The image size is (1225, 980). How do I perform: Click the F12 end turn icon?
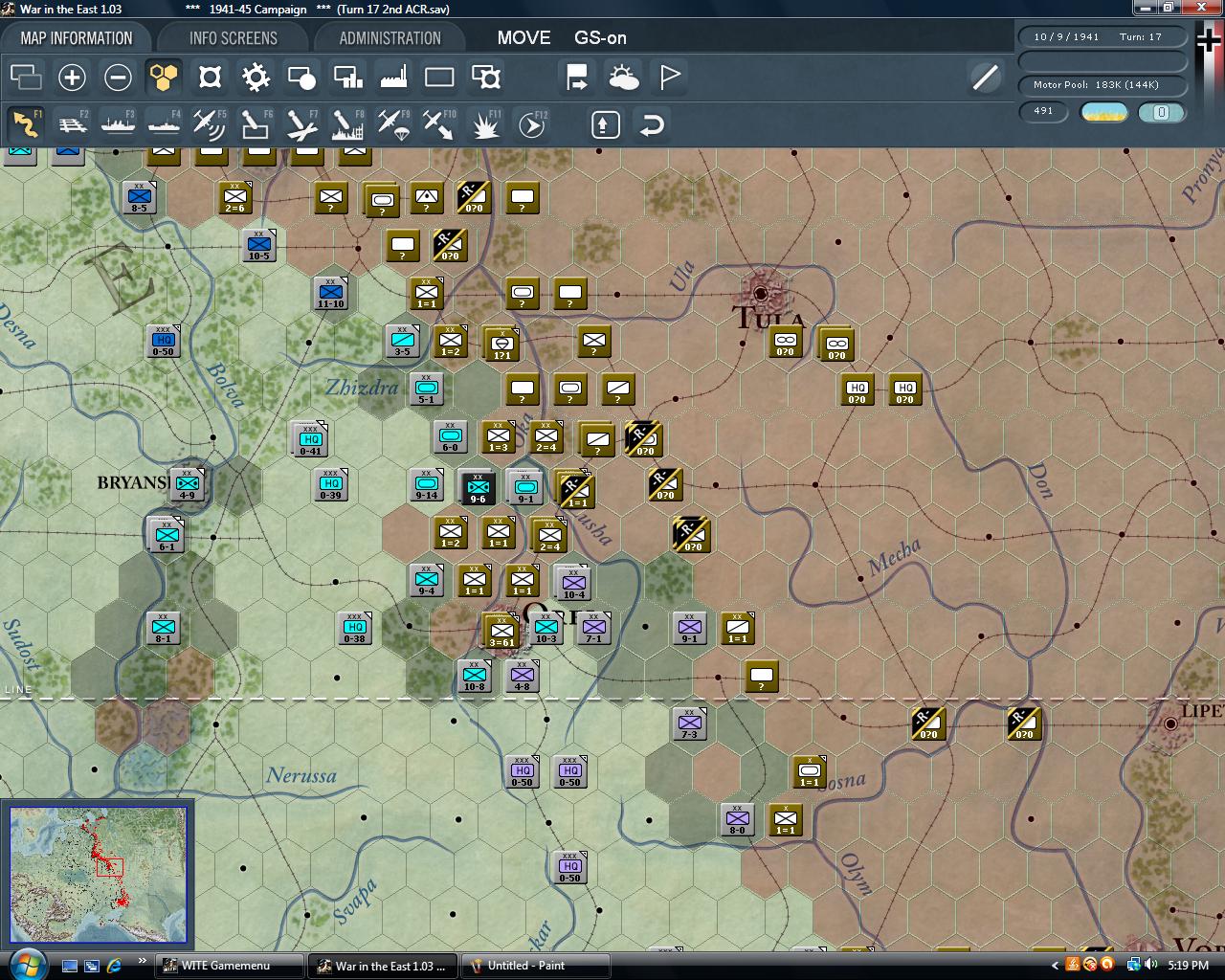(531, 124)
